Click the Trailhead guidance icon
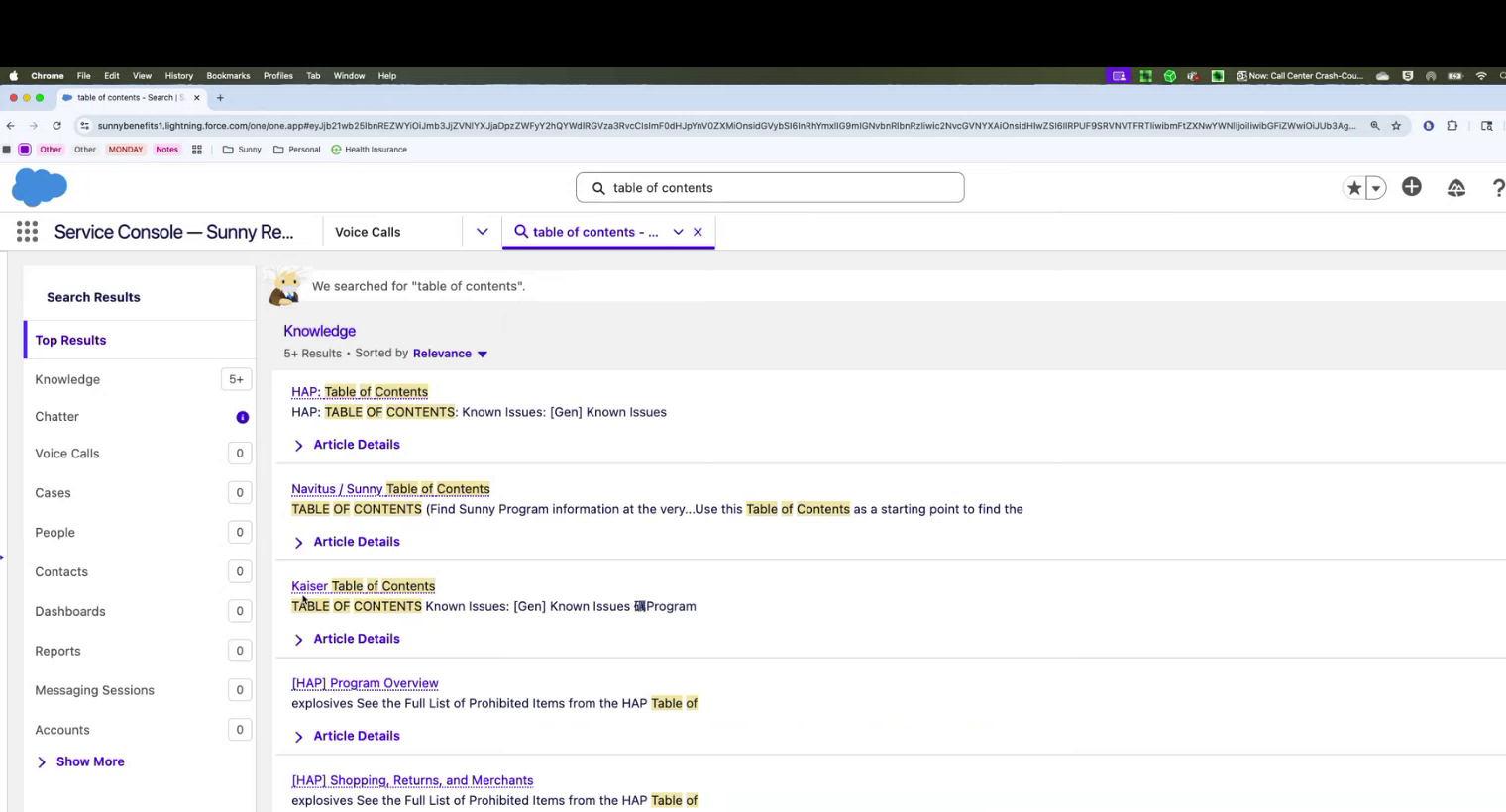The height and width of the screenshot is (812, 1506). tap(1455, 188)
